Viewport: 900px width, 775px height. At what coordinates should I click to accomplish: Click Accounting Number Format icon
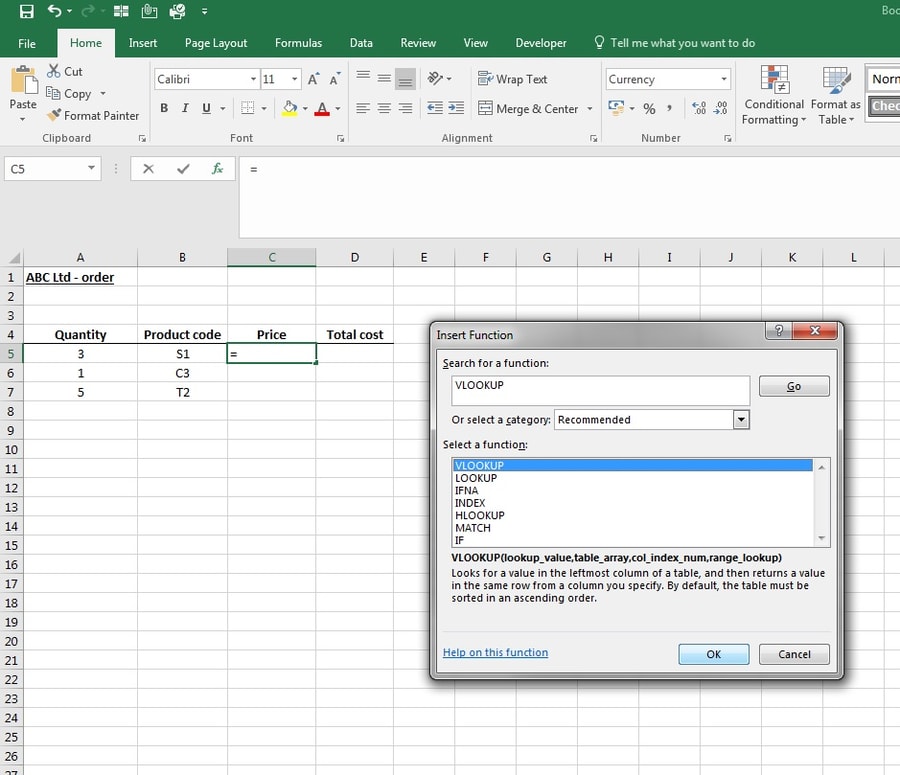click(x=616, y=108)
